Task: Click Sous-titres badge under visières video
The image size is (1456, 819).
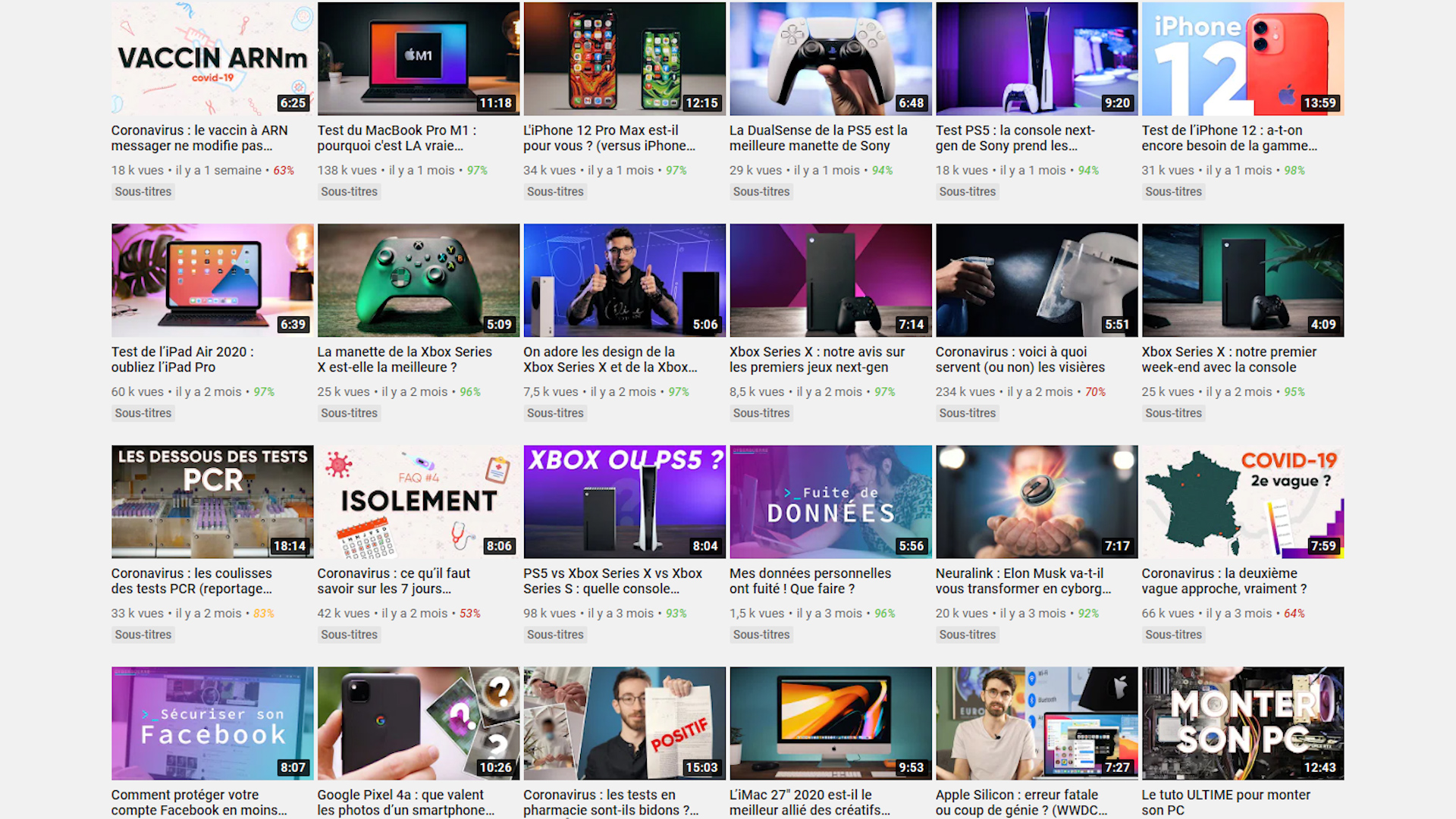Action: click(x=968, y=413)
